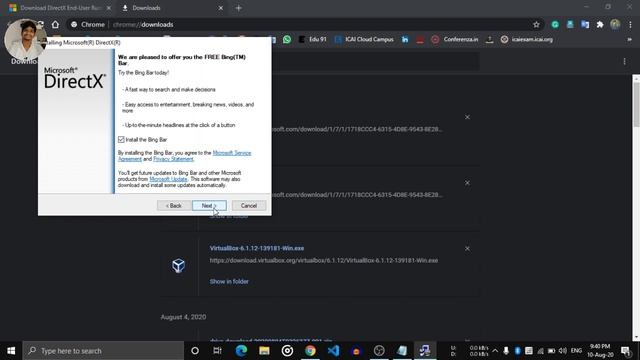
Task: Open File Explorer from the taskbar
Action: click(264, 351)
